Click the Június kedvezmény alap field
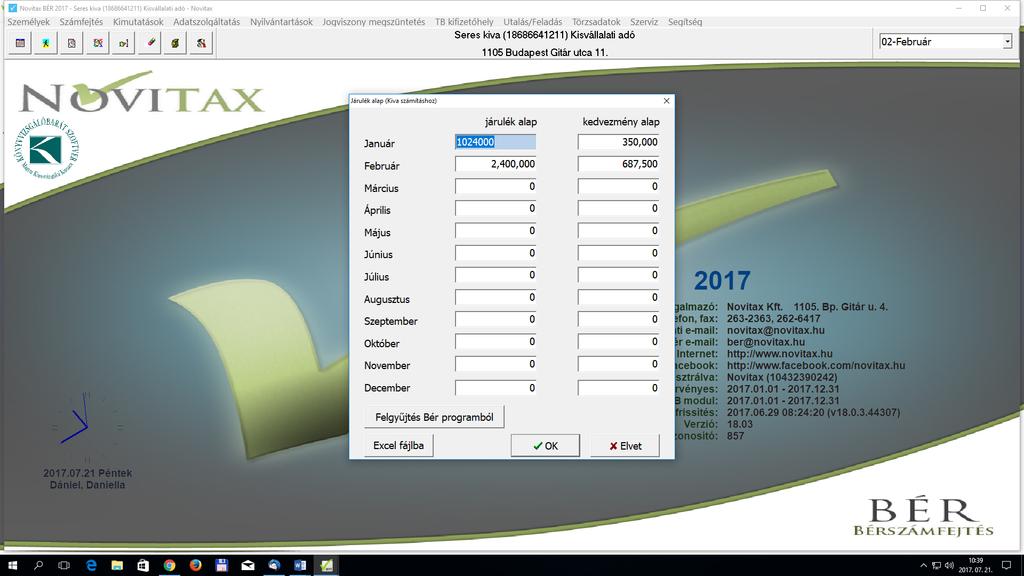 point(618,253)
